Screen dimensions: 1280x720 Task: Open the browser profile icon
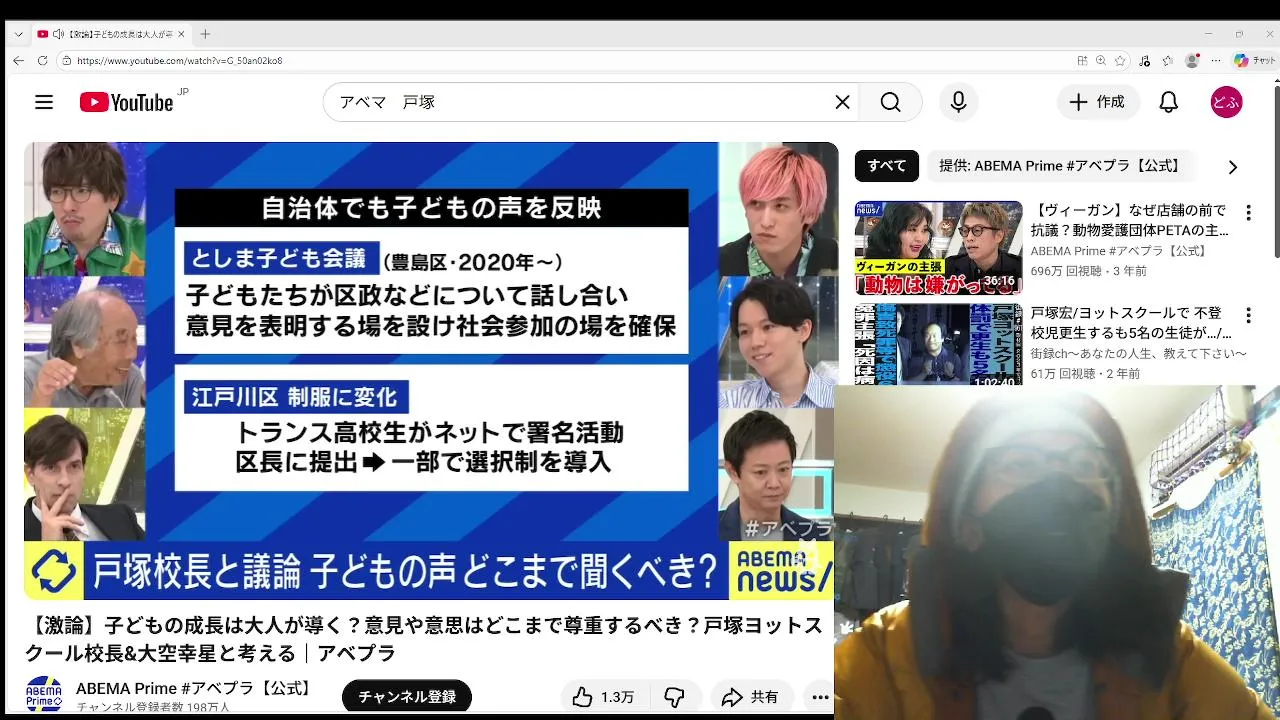pyautogui.click(x=1191, y=60)
